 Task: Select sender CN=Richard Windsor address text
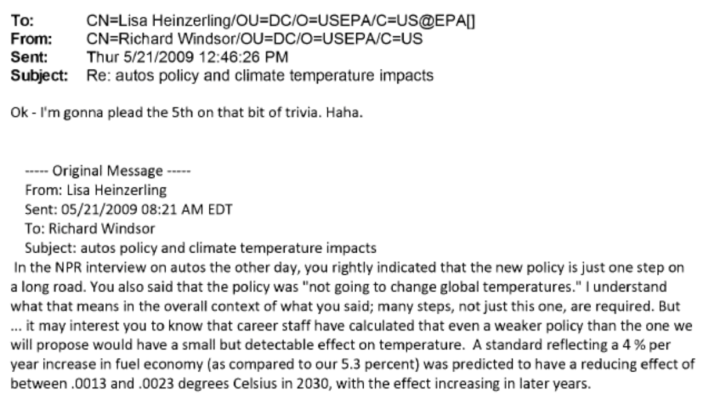(x=254, y=39)
